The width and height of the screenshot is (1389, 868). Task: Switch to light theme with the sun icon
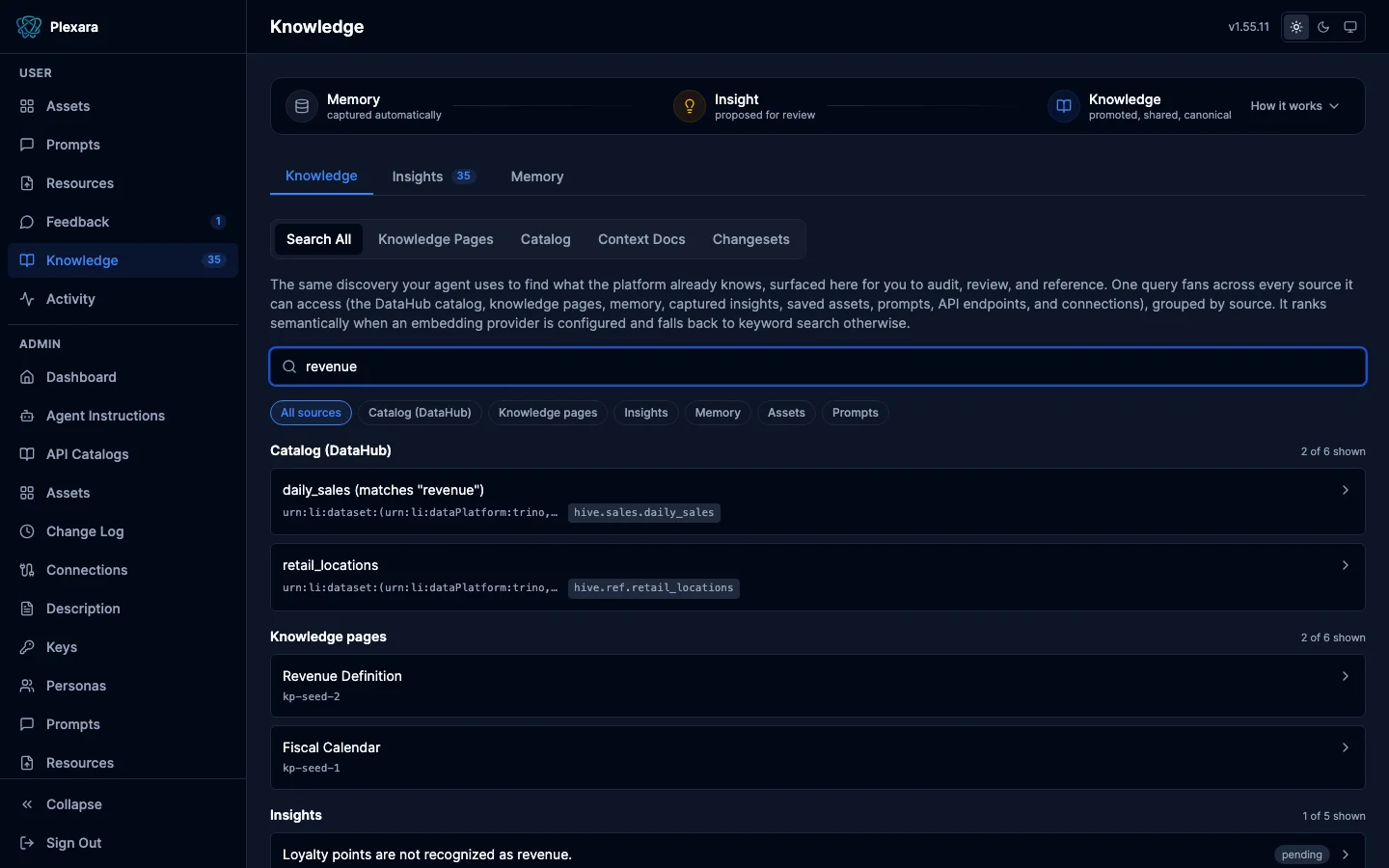(1296, 27)
